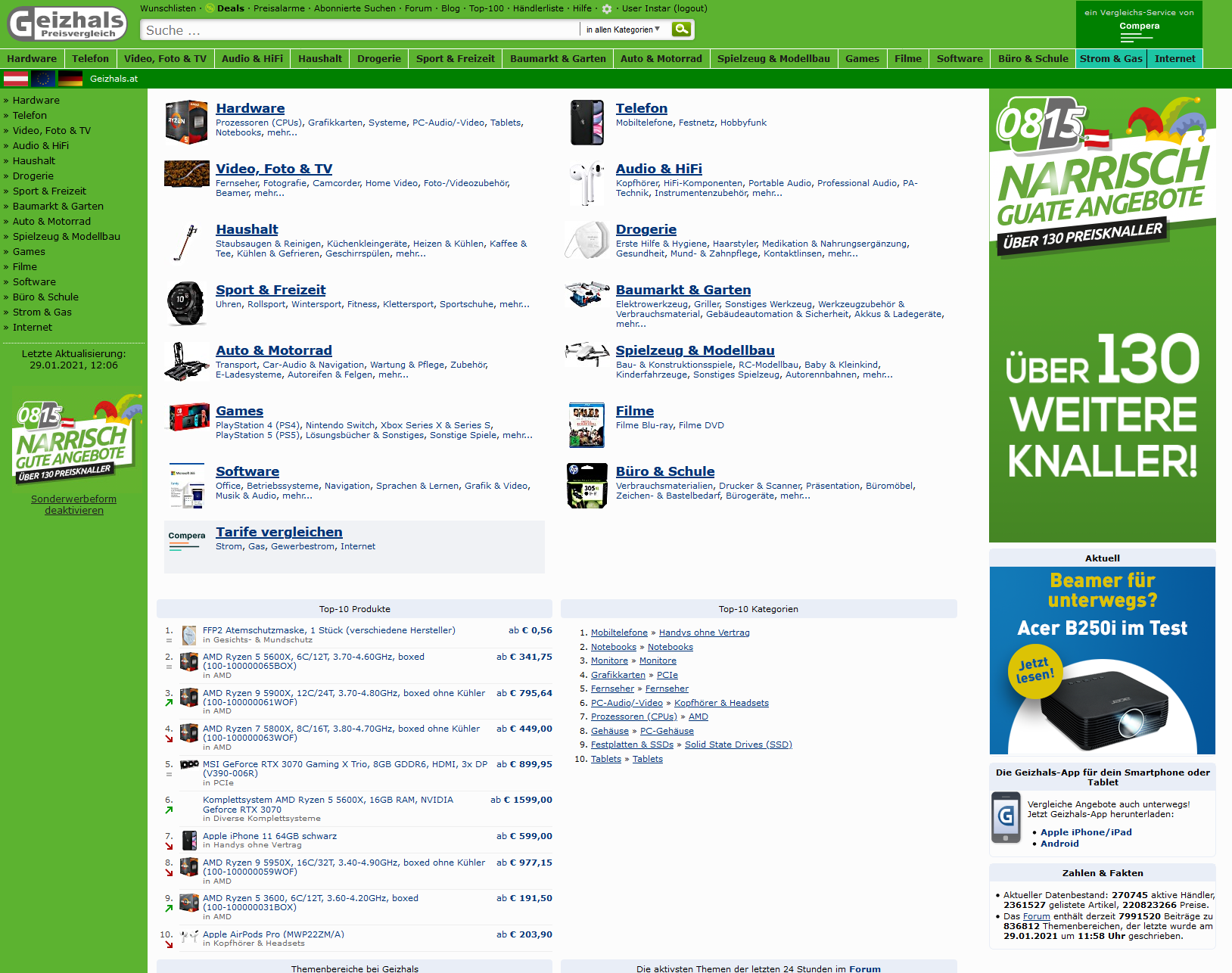Viewport: 1232px width, 973px height.
Task: Click the green search magnifier button
Action: coord(682,30)
